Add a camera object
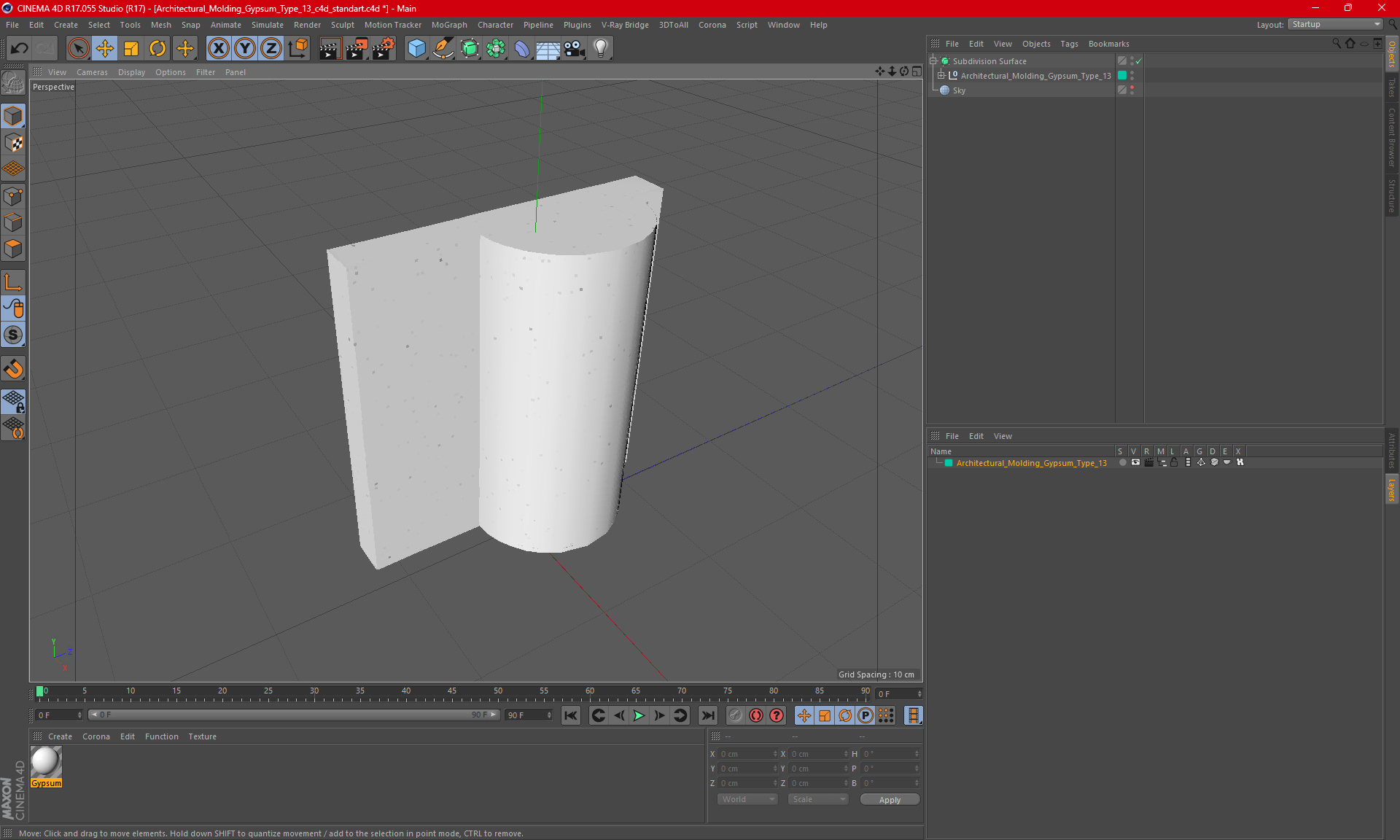Image resolution: width=1400 pixels, height=840 pixels. 574,49
